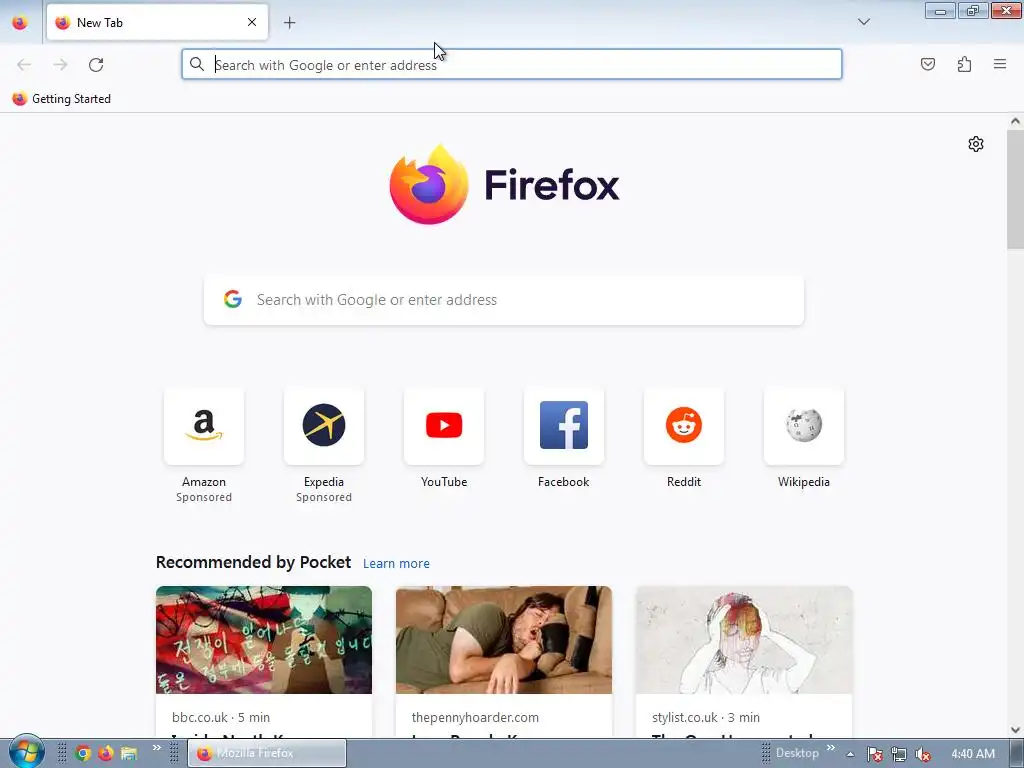Open the Amazon sponsored shortcut tile

[x=204, y=426]
